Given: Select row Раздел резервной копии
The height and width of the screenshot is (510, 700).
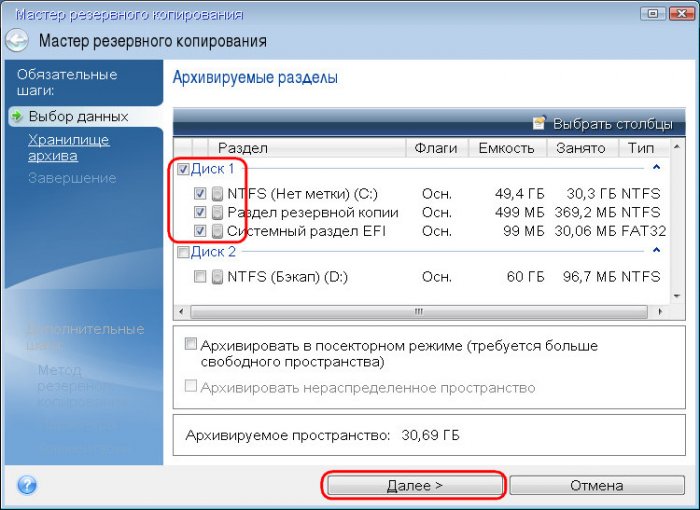Looking at the screenshot, I should coord(422,213).
